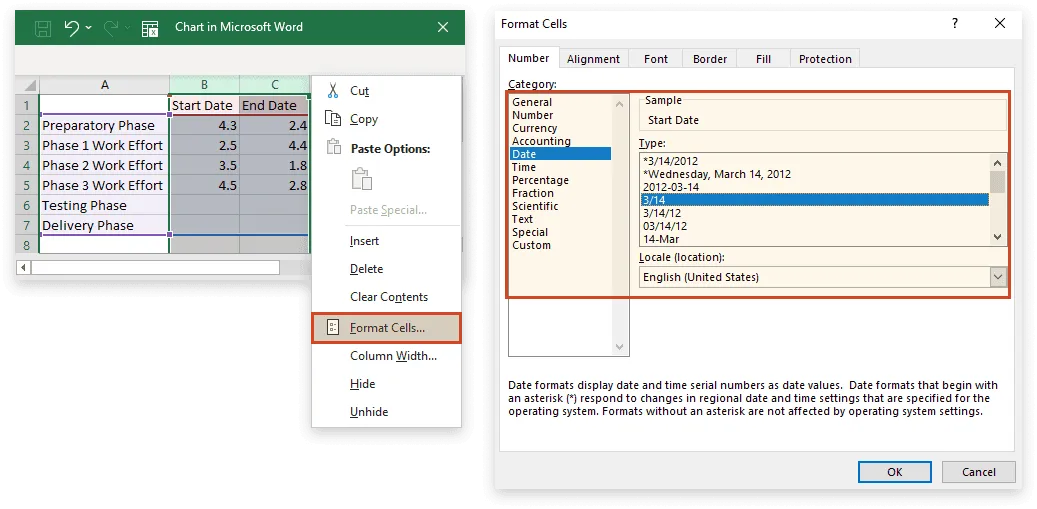Viewport: 1037px width, 509px height.
Task: Click the spreadsheet horizontal scrollbar track
Action: [155, 268]
